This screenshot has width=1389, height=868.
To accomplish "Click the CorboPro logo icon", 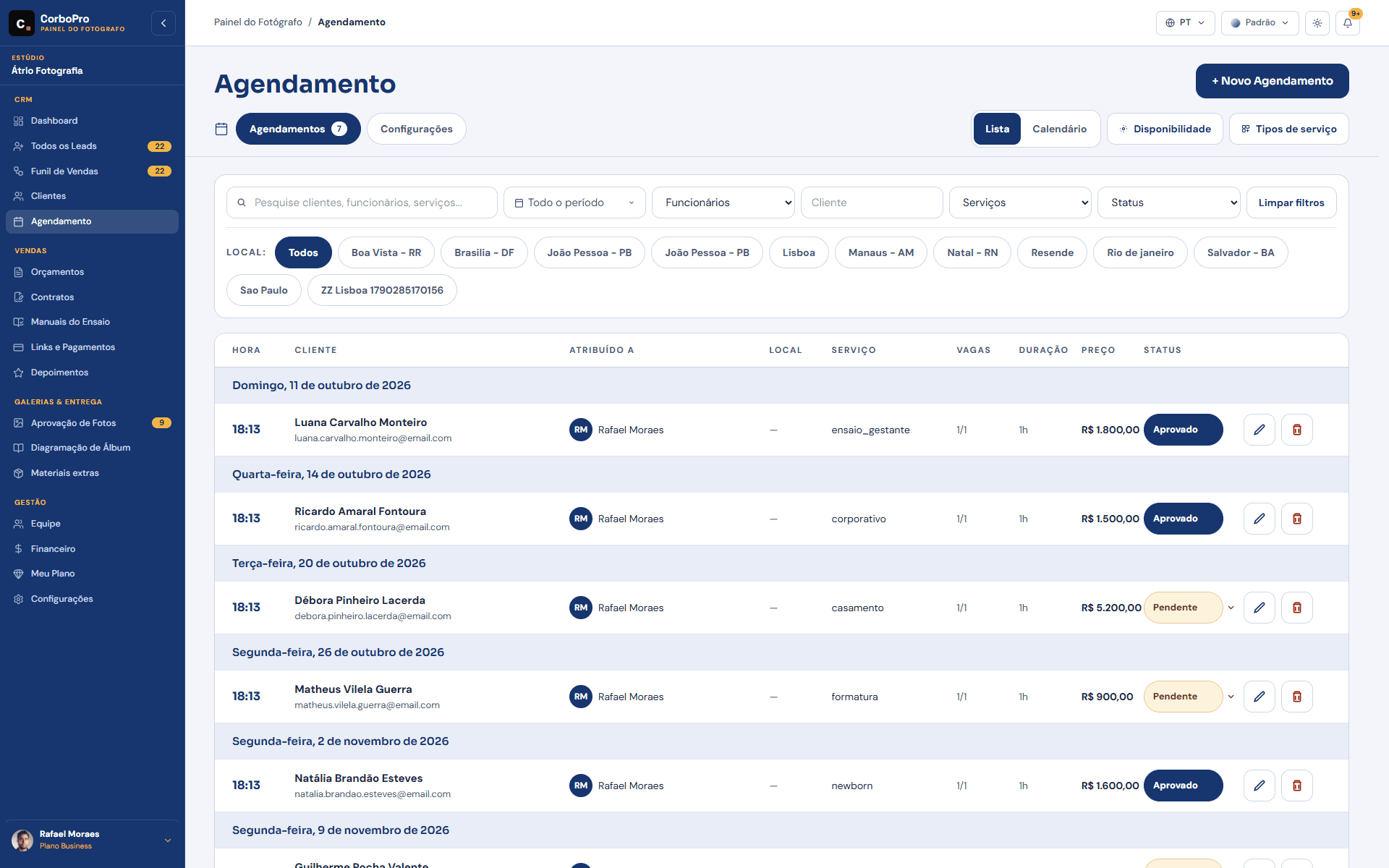I will click(21, 23).
